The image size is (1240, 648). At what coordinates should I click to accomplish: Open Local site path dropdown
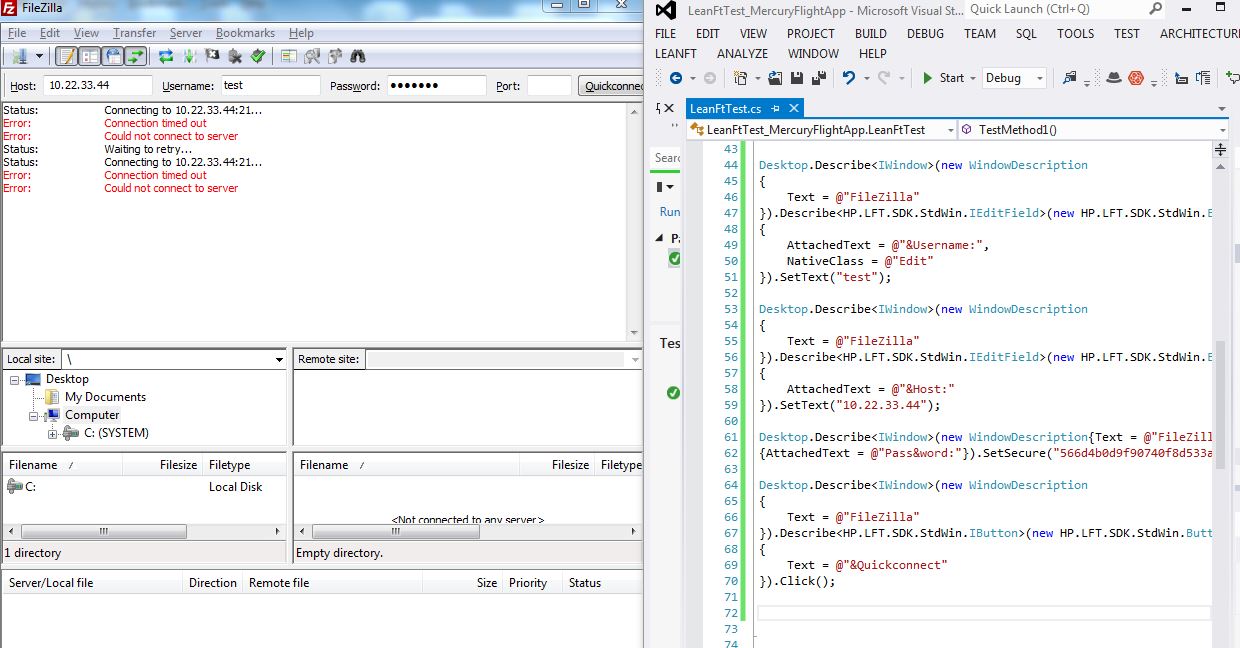tap(279, 359)
